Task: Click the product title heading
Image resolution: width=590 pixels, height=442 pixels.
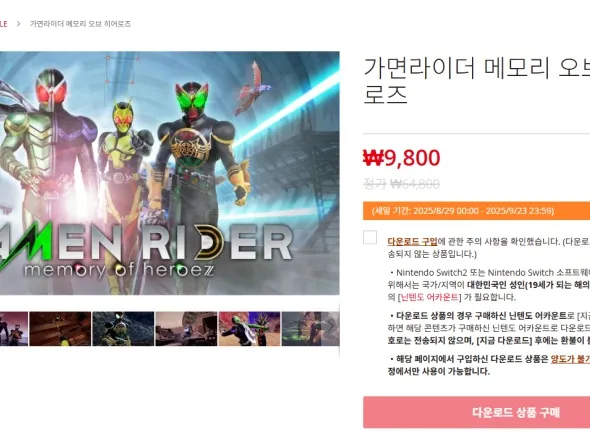Action: pos(476,81)
